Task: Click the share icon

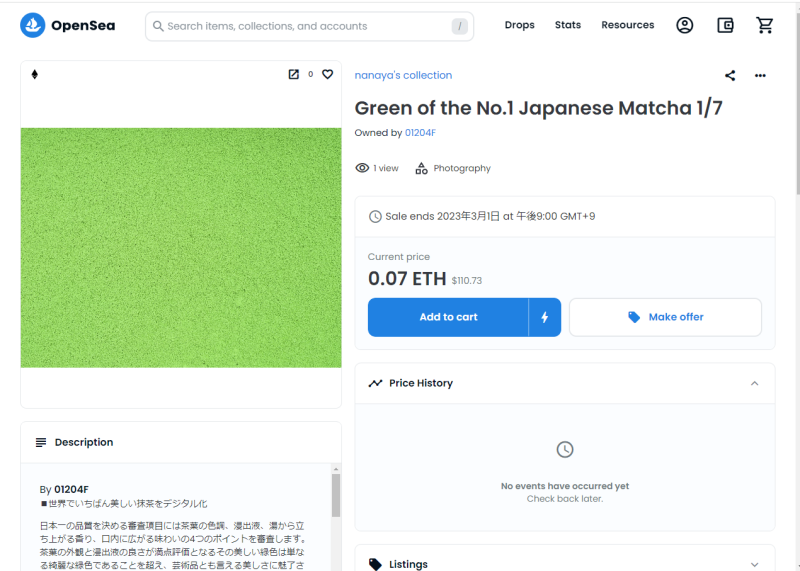Action: tap(730, 75)
